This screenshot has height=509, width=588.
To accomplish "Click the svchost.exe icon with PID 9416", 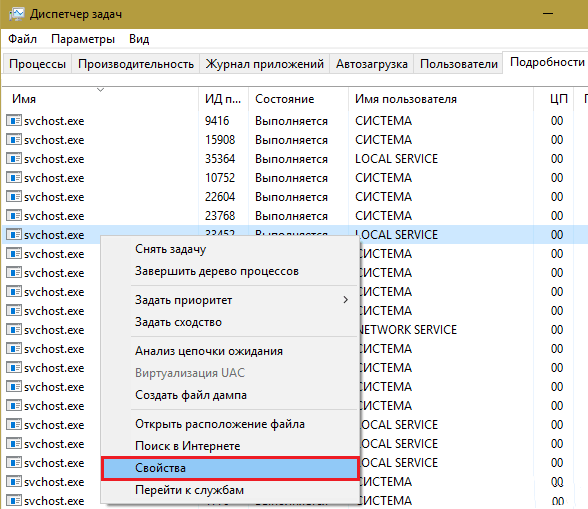I will [14, 120].
